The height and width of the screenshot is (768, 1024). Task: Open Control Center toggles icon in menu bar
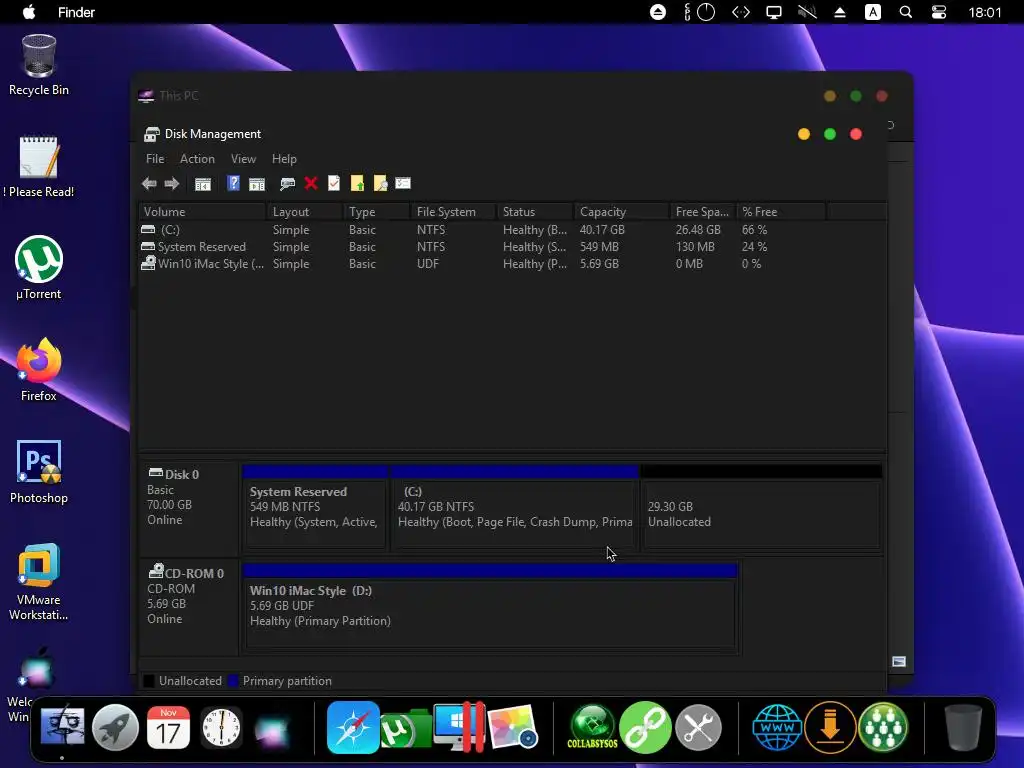pyautogui.click(x=938, y=12)
